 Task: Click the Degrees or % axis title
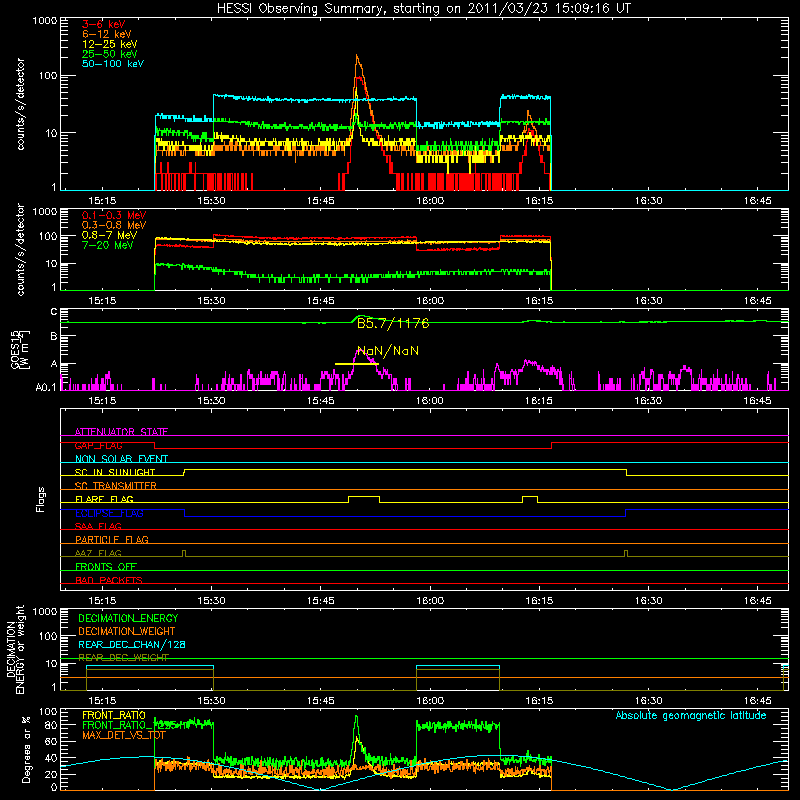(26, 749)
